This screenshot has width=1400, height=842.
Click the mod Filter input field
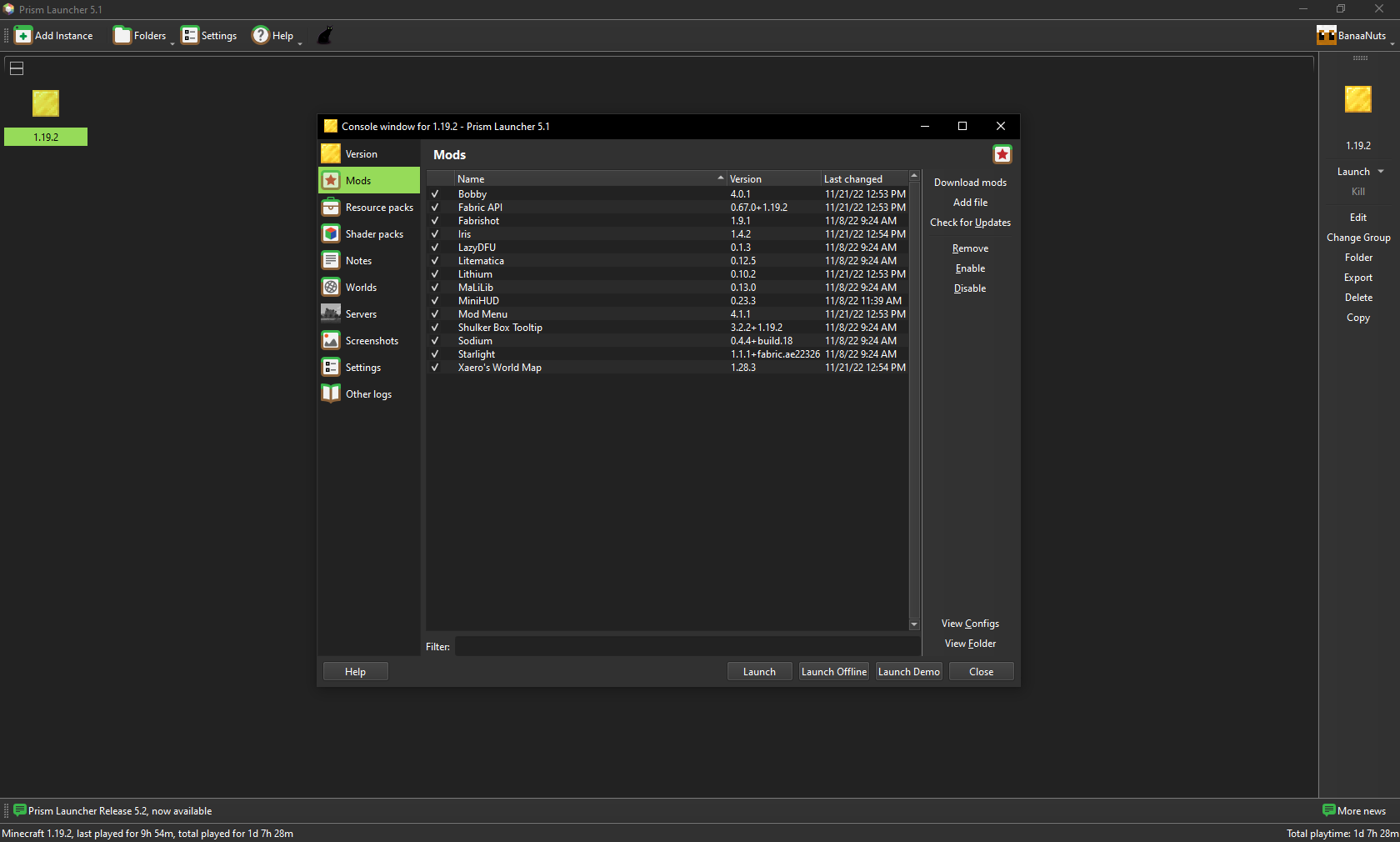pyautogui.click(x=687, y=647)
